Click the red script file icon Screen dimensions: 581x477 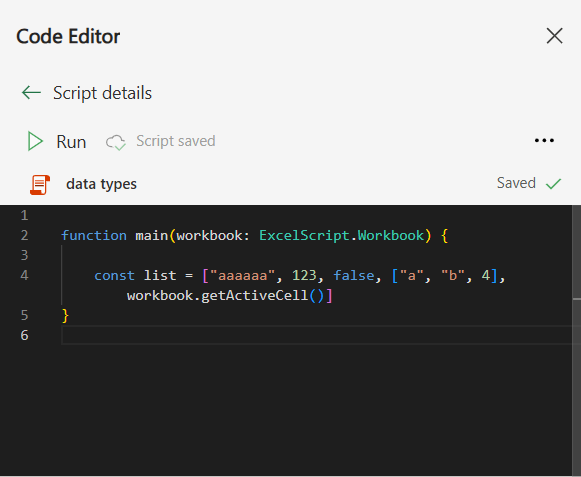coord(40,185)
